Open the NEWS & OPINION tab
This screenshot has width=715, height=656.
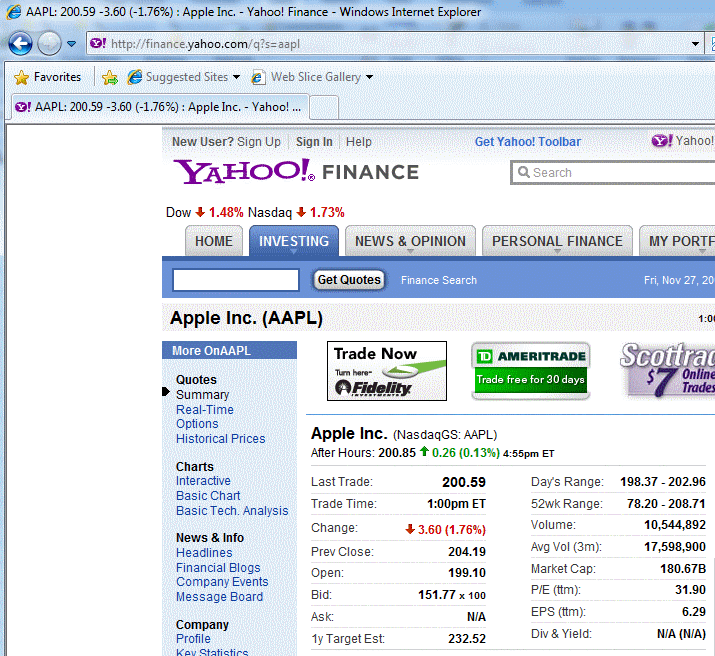tap(410, 241)
